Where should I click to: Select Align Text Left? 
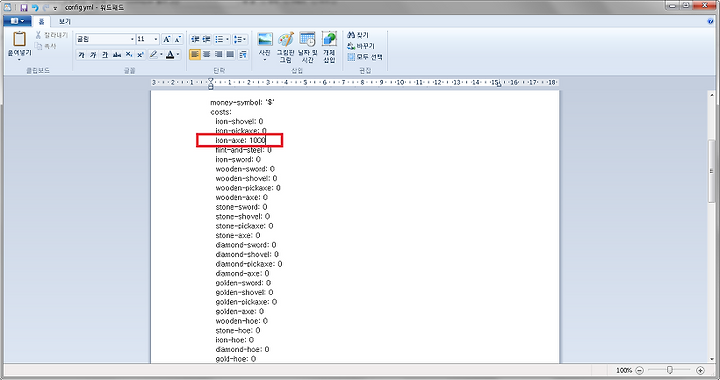pos(195,55)
